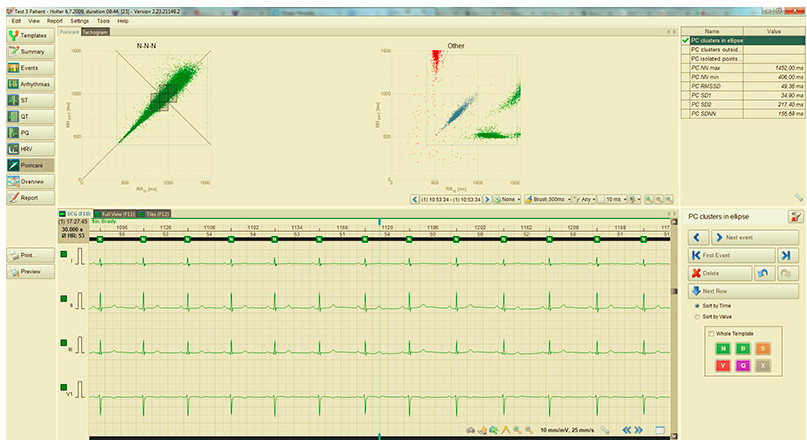Enable the Whole Template checkbox

710,333
